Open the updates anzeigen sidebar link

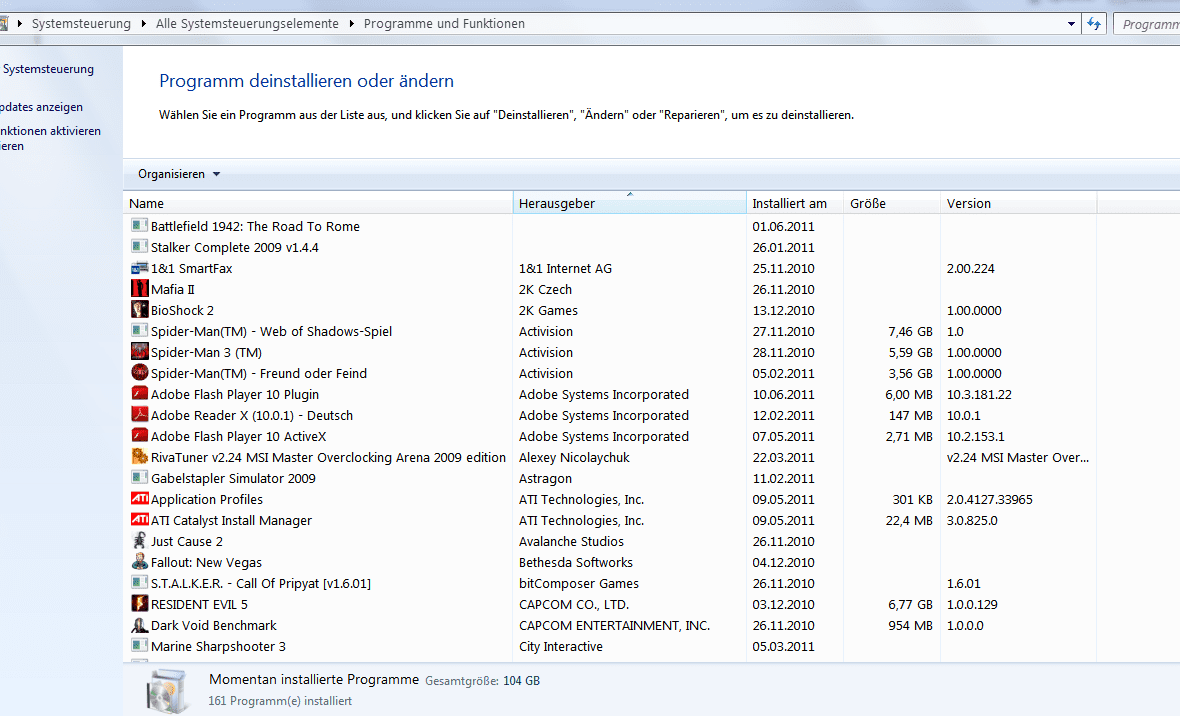pos(41,107)
